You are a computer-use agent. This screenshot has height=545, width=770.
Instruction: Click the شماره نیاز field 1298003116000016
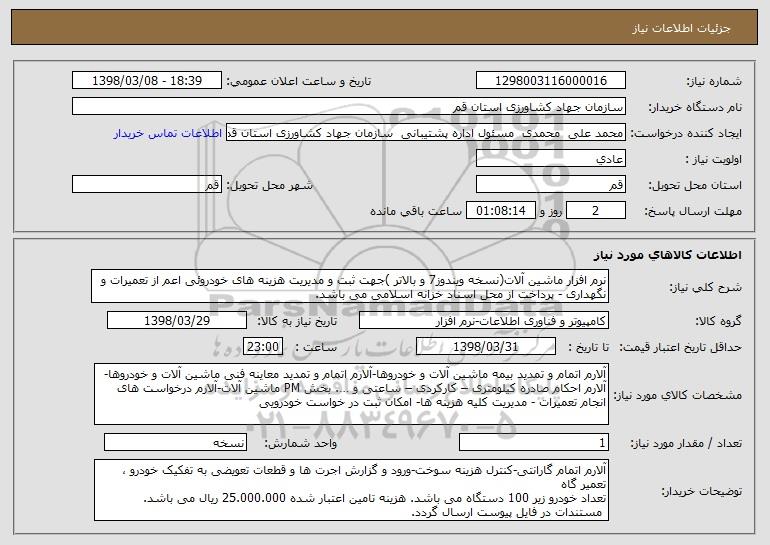(550, 81)
